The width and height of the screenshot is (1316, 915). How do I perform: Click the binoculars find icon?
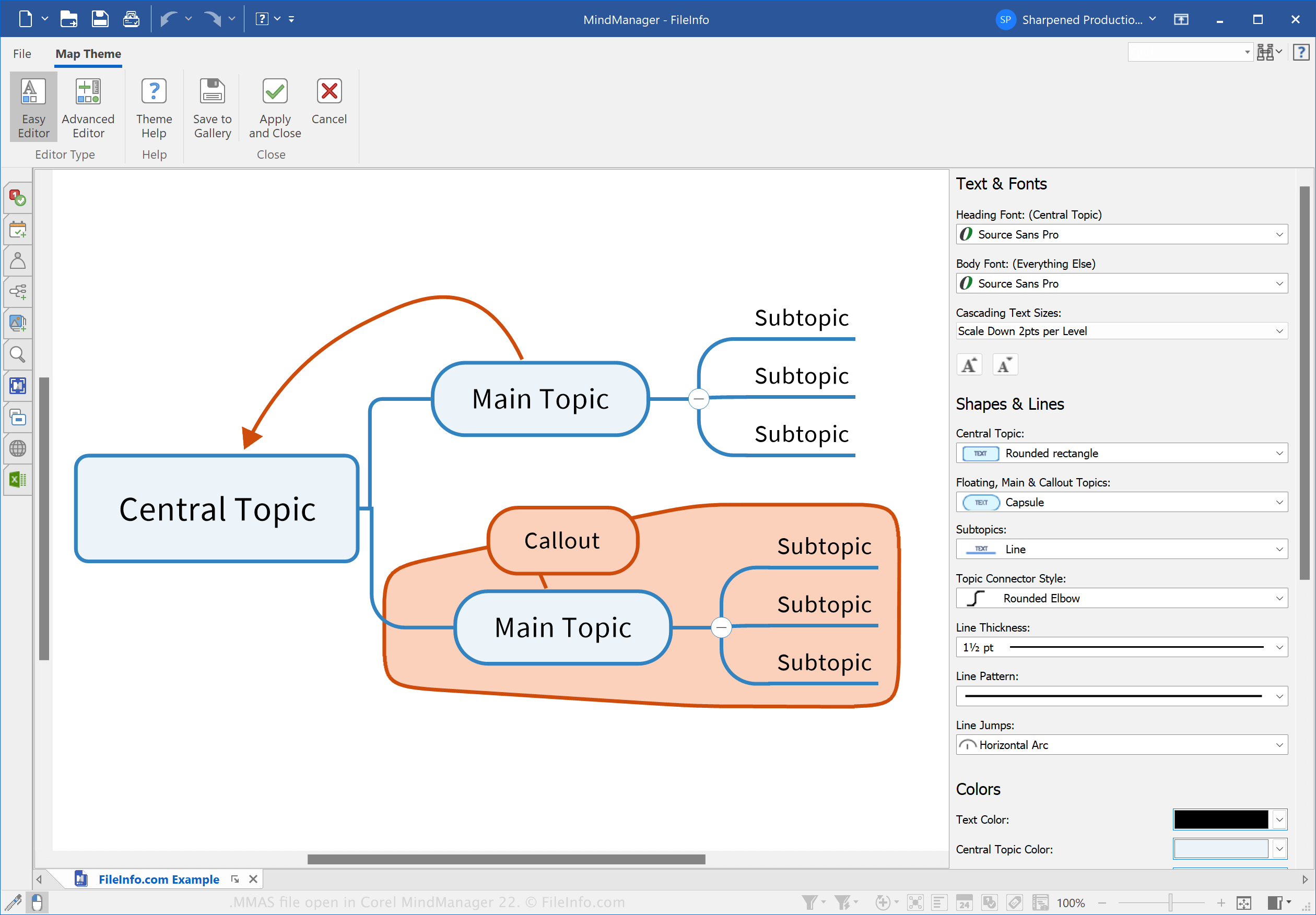(1265, 52)
